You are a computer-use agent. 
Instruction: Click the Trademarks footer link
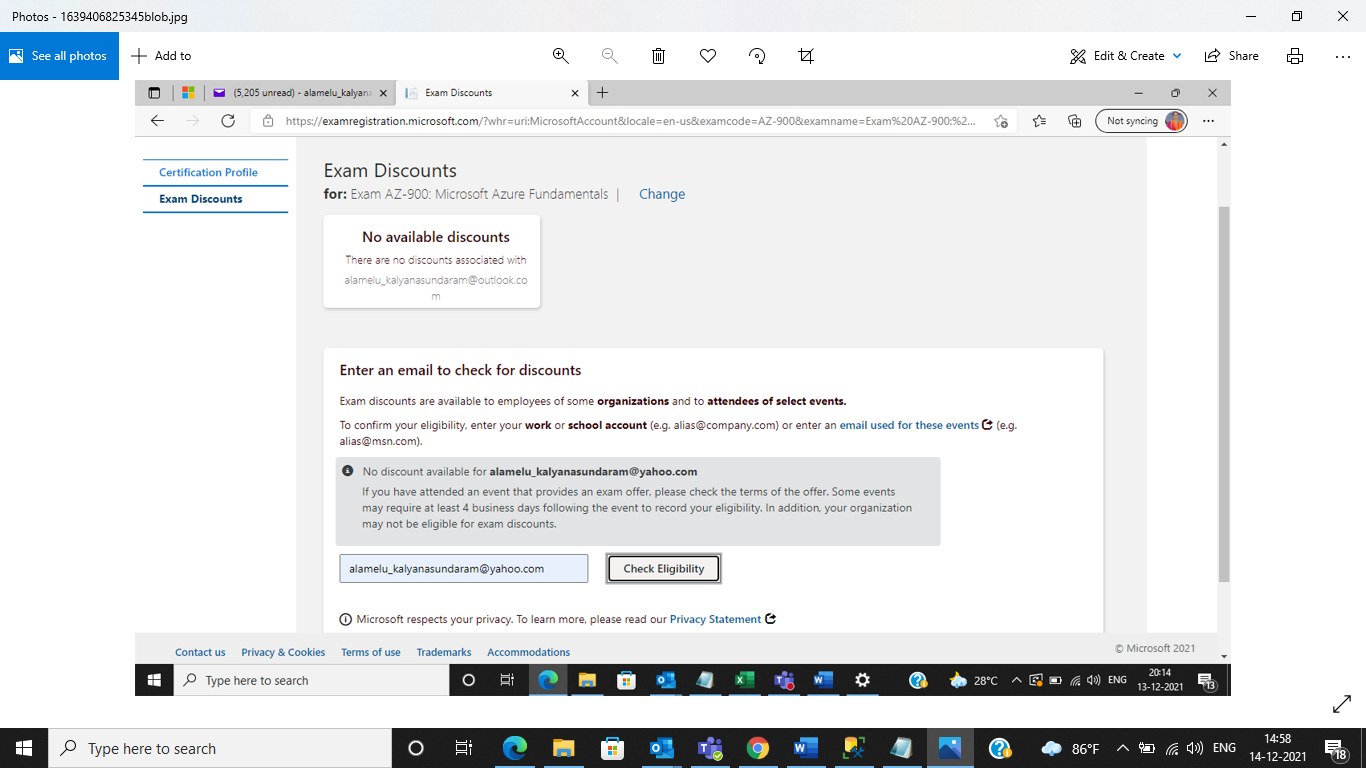click(444, 652)
